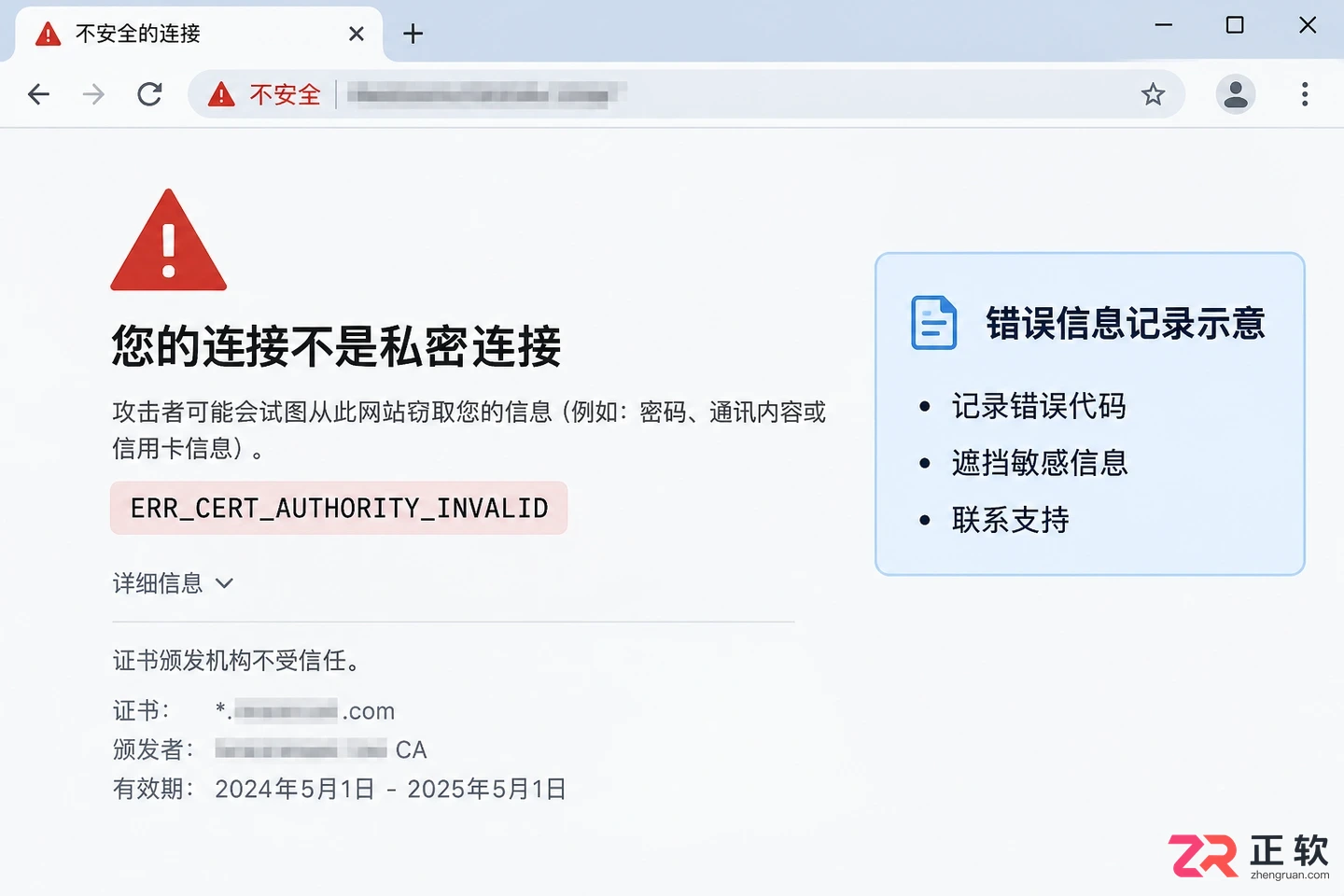Click the 记录错误代码 bullet item

point(1039,406)
